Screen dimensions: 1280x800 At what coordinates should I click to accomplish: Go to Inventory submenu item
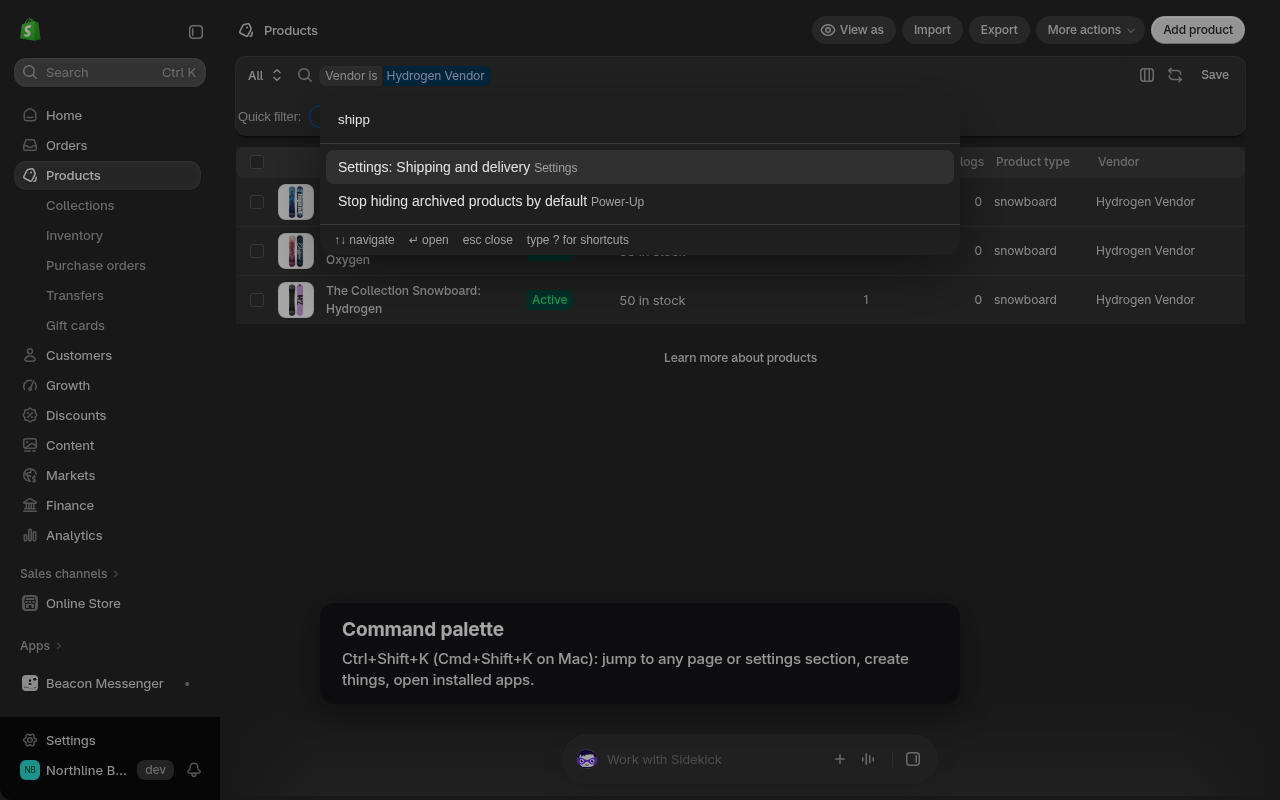[74, 235]
